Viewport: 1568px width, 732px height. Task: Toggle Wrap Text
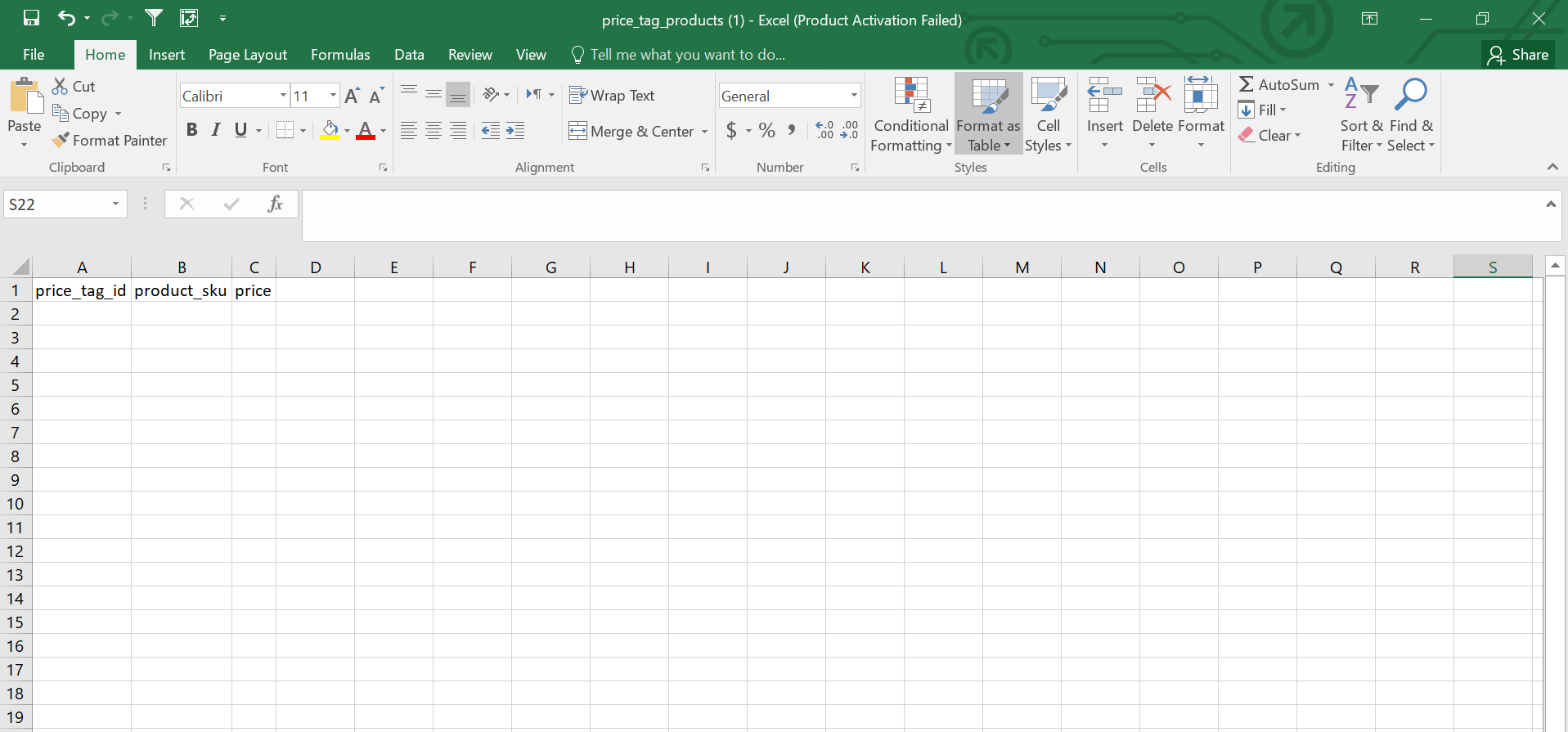[x=612, y=95]
